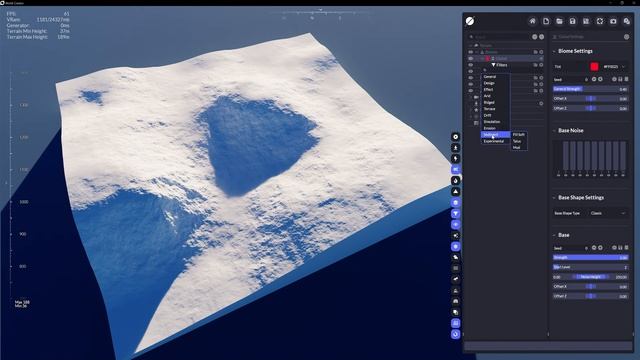
Task: Select Fill Soft in the Sediment submenu
Action: click(x=519, y=135)
